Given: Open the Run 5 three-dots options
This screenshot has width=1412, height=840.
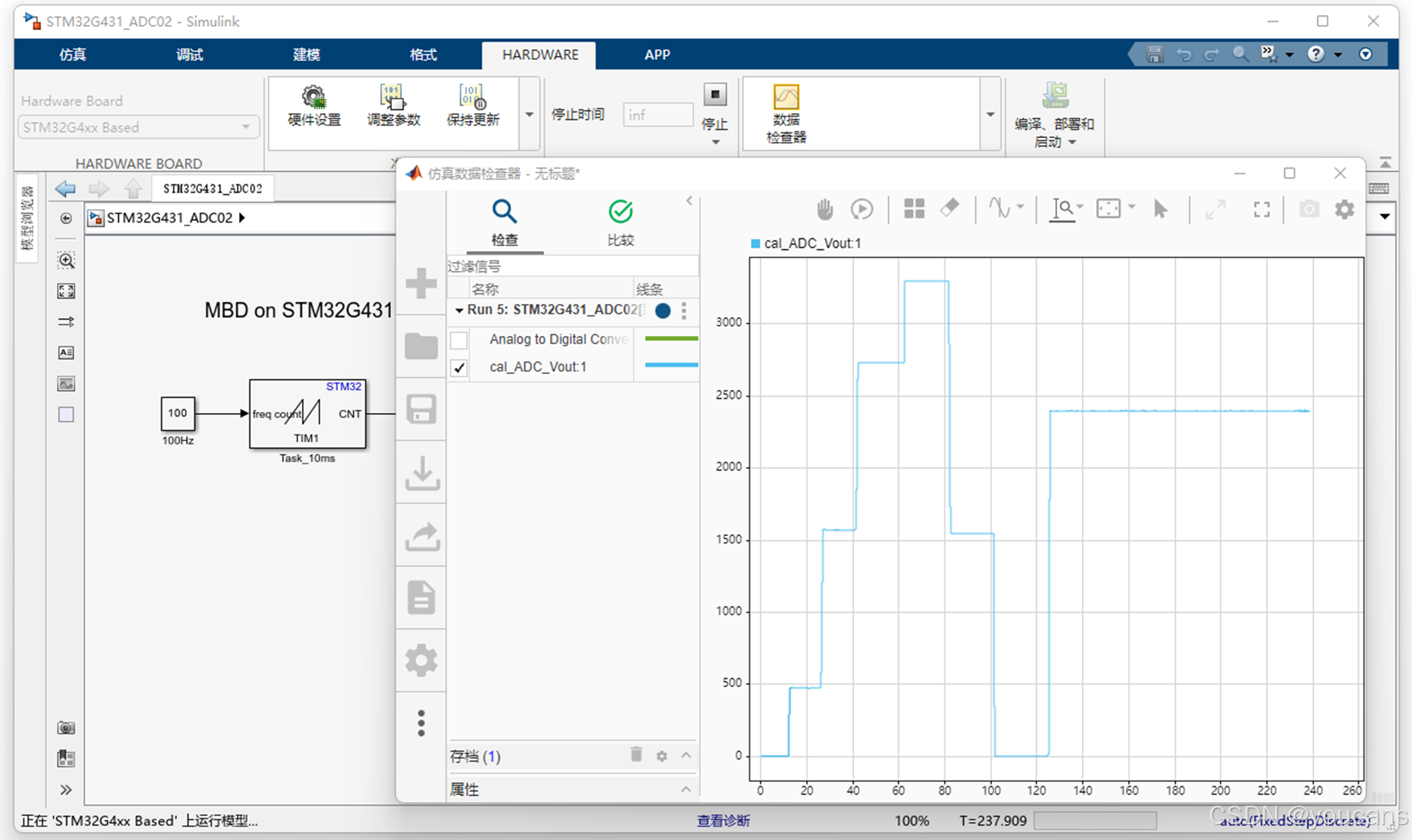Looking at the screenshot, I should tap(684, 311).
